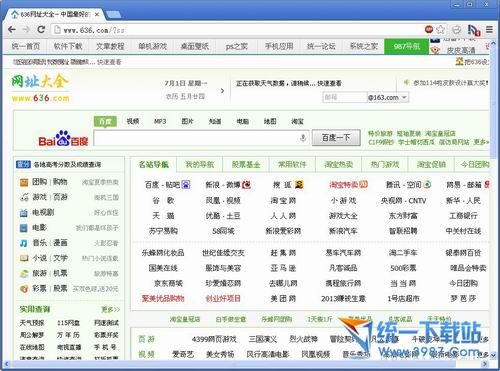Click the 团购 shopping icon in the sidebar
Viewport: 500px width, 371px height.
tap(24, 182)
